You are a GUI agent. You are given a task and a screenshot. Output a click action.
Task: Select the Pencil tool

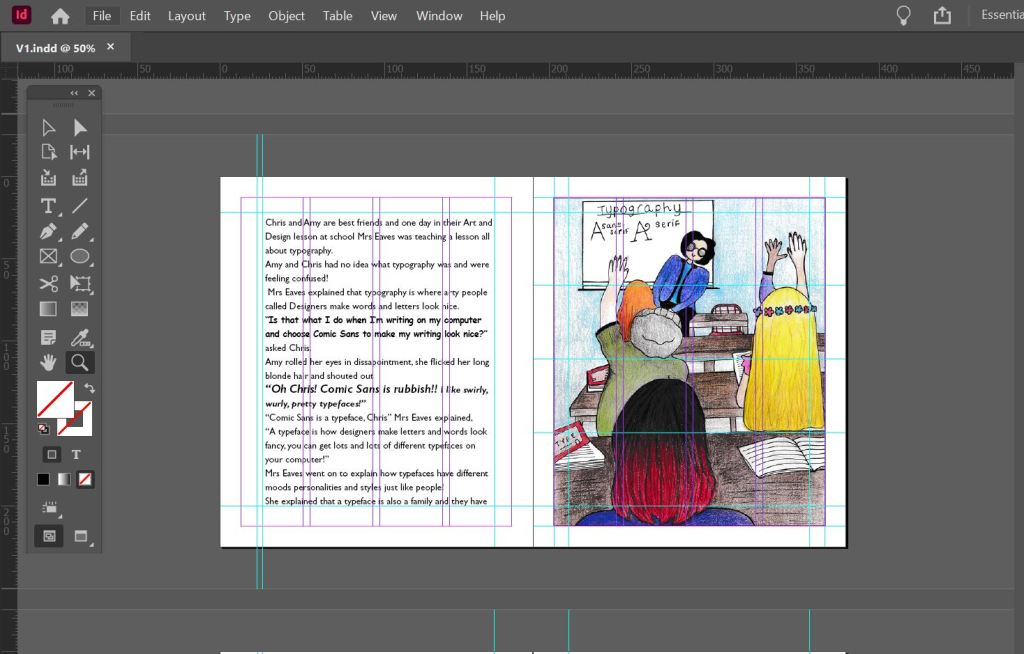(x=80, y=232)
